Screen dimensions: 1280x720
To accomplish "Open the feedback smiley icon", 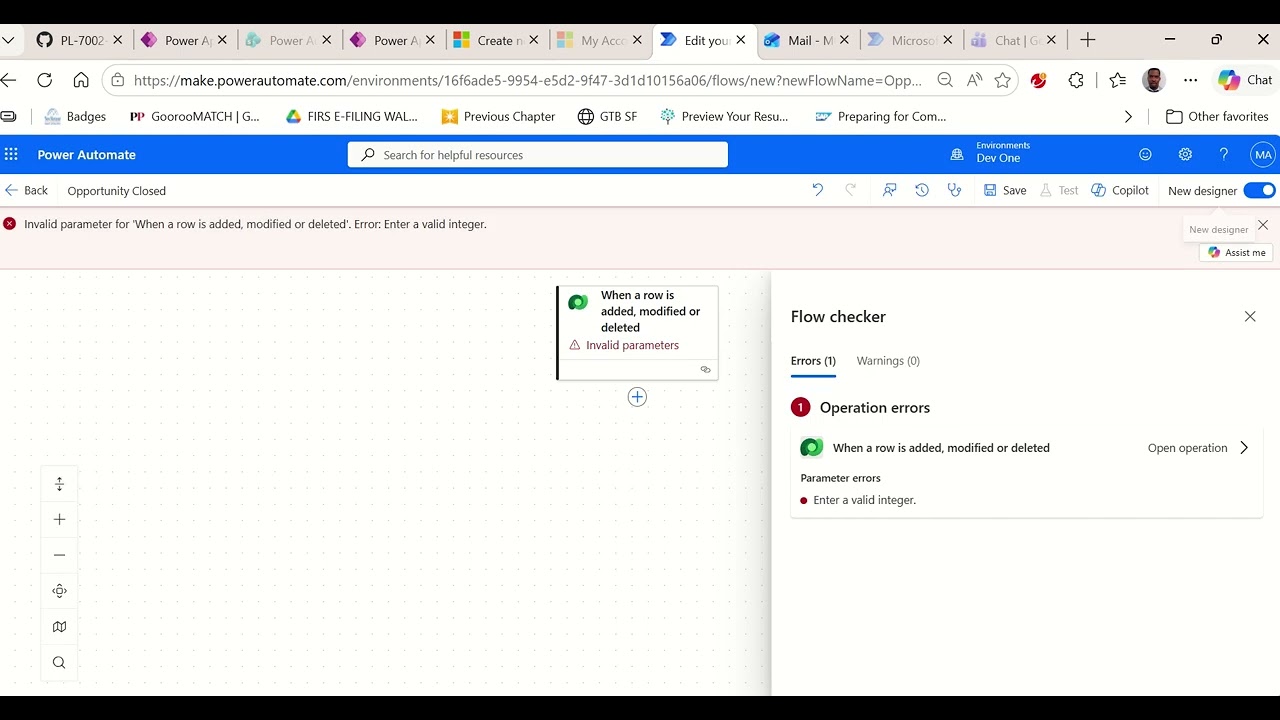I will coord(1145,154).
